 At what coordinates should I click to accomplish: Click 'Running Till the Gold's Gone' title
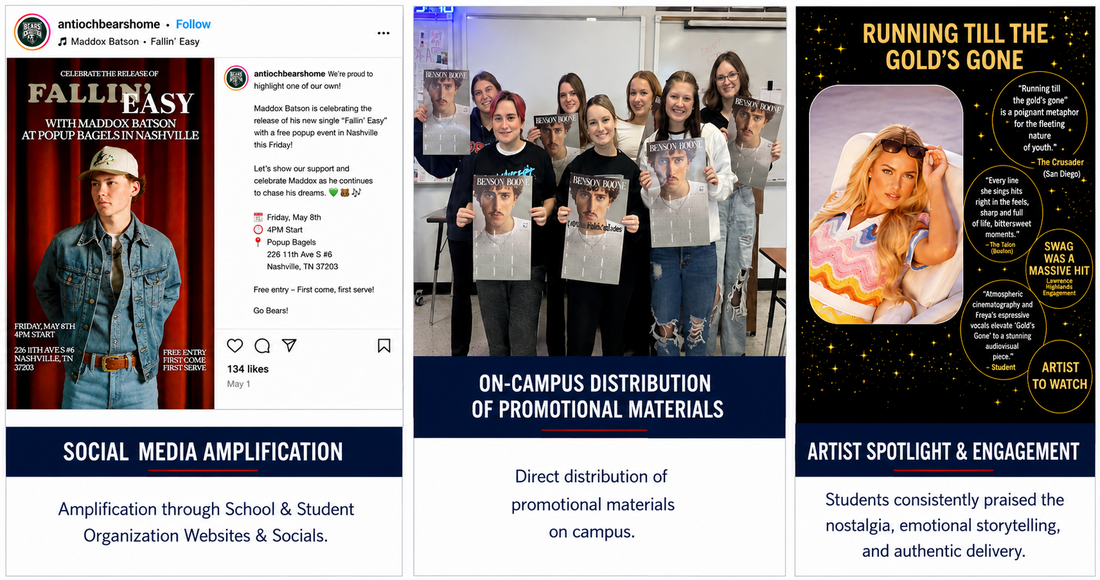(x=955, y=46)
